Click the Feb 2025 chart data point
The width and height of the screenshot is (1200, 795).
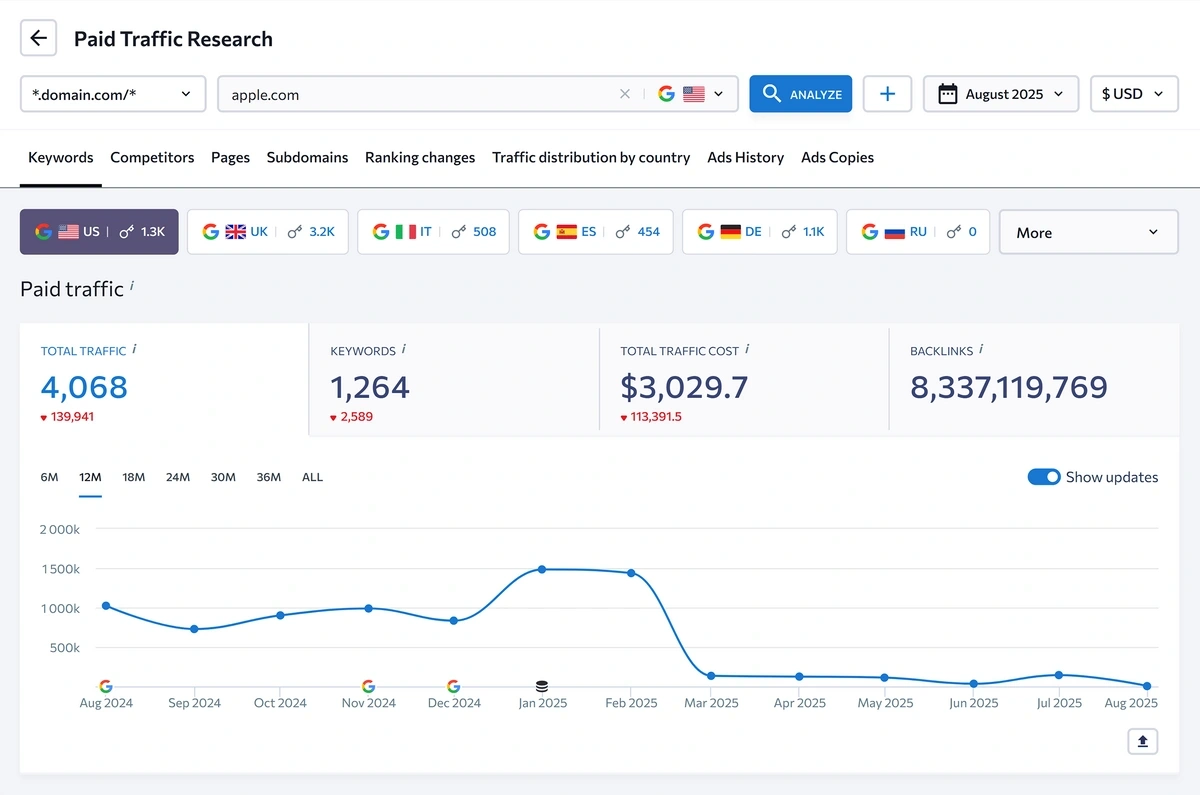(631, 573)
